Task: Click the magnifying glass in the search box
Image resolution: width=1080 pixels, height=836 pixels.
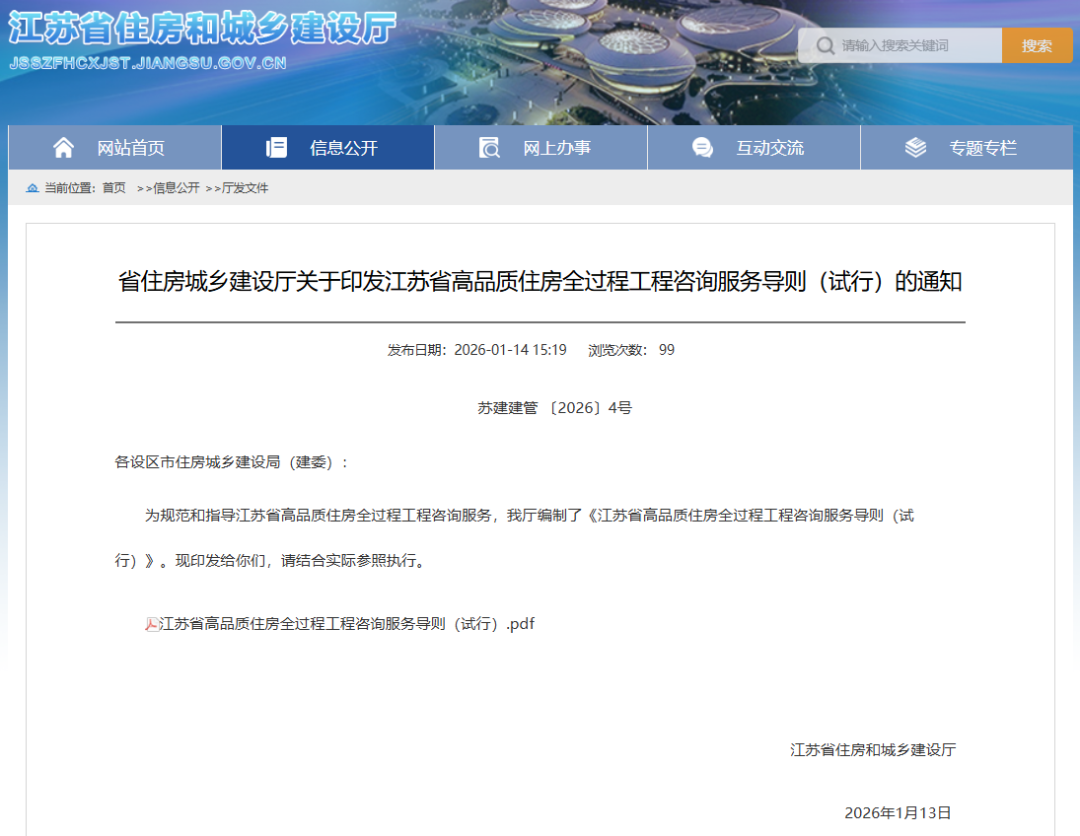Action: [x=824, y=45]
